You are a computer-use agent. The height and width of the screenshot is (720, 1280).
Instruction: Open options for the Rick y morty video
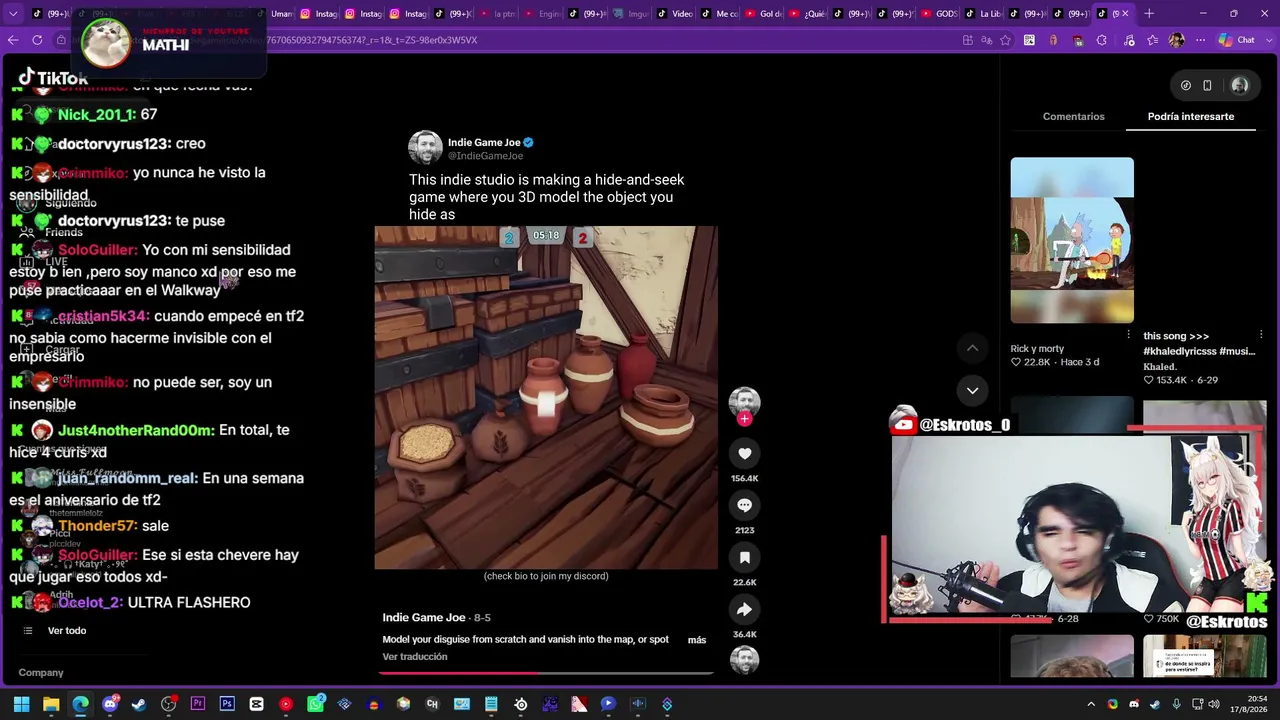tap(1129, 335)
